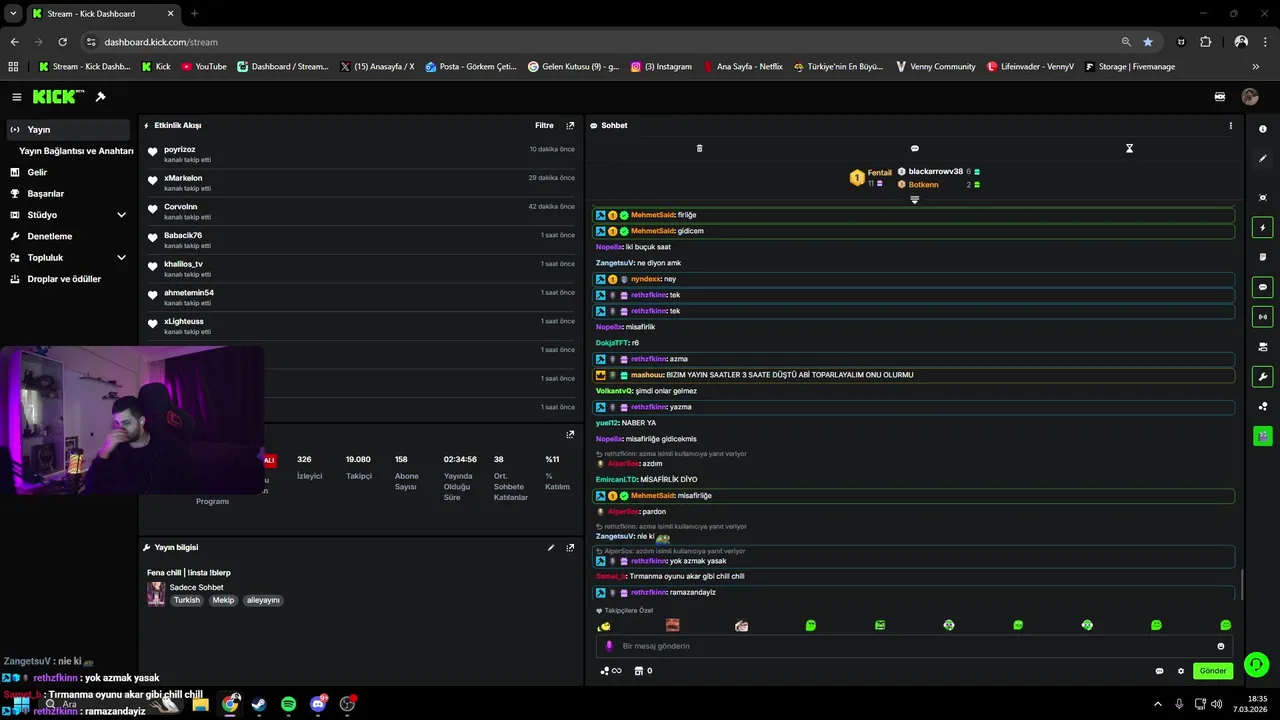
Task: Toggle the lightning activity panel in right sidebar
Action: (1262, 228)
